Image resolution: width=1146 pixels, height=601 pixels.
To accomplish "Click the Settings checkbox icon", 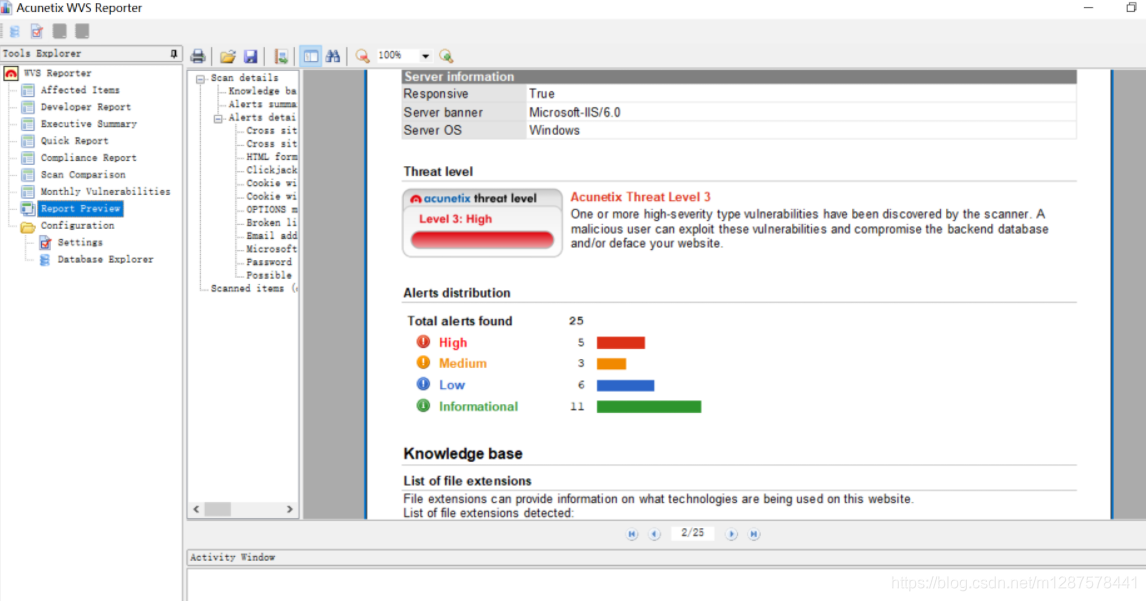I will tap(45, 243).
